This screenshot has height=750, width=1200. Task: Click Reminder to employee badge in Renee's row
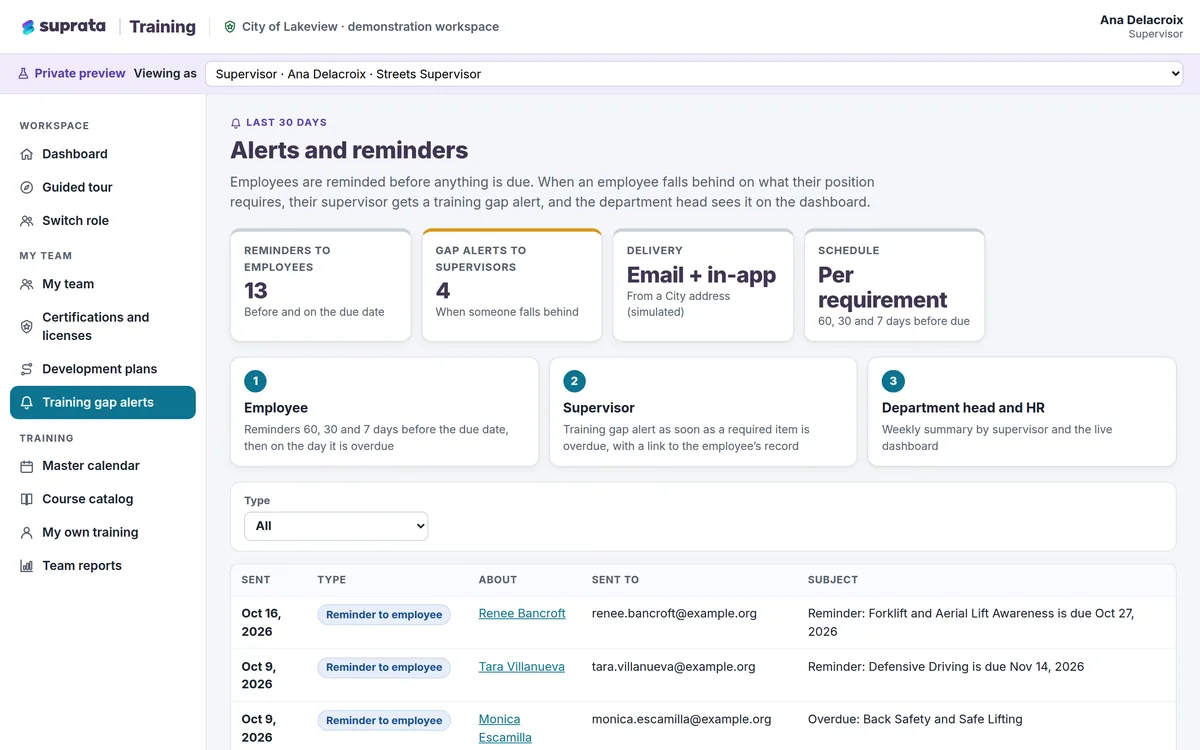(384, 615)
